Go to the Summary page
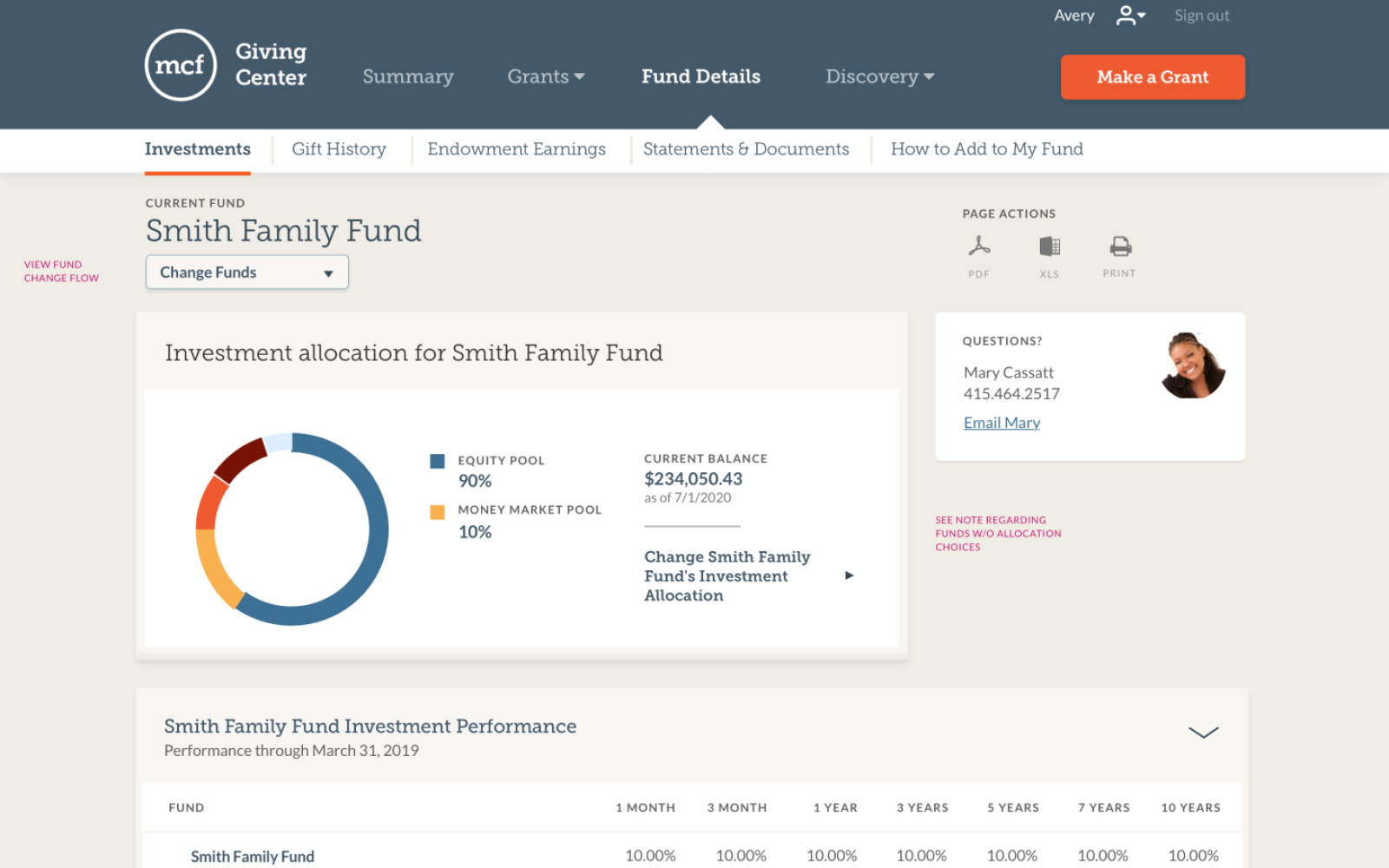The image size is (1389, 868). click(x=408, y=76)
